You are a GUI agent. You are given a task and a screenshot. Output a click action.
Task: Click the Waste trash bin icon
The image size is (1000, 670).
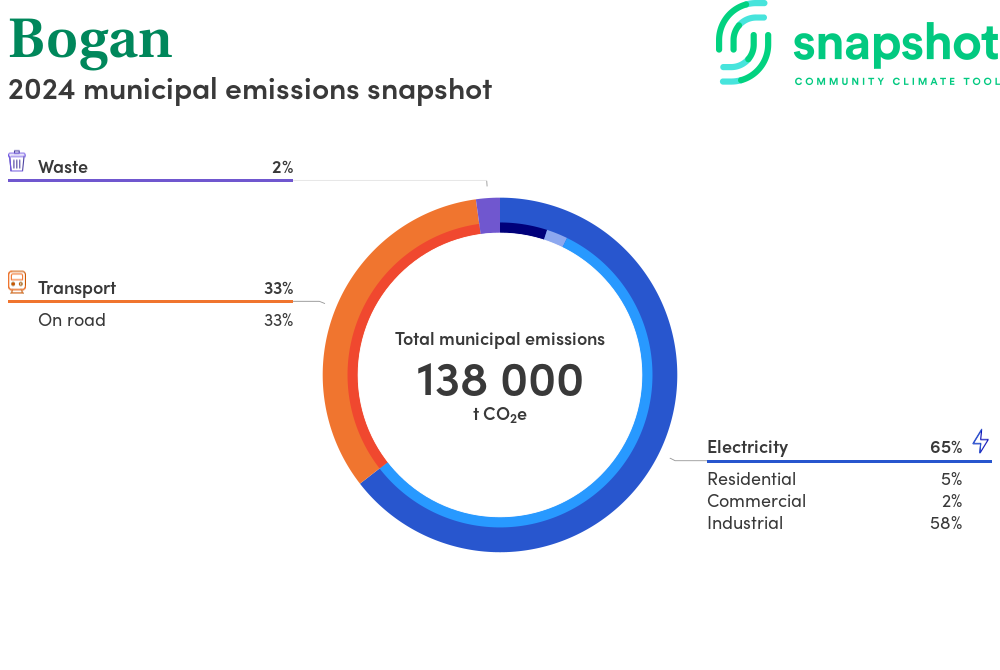[x=17, y=162]
